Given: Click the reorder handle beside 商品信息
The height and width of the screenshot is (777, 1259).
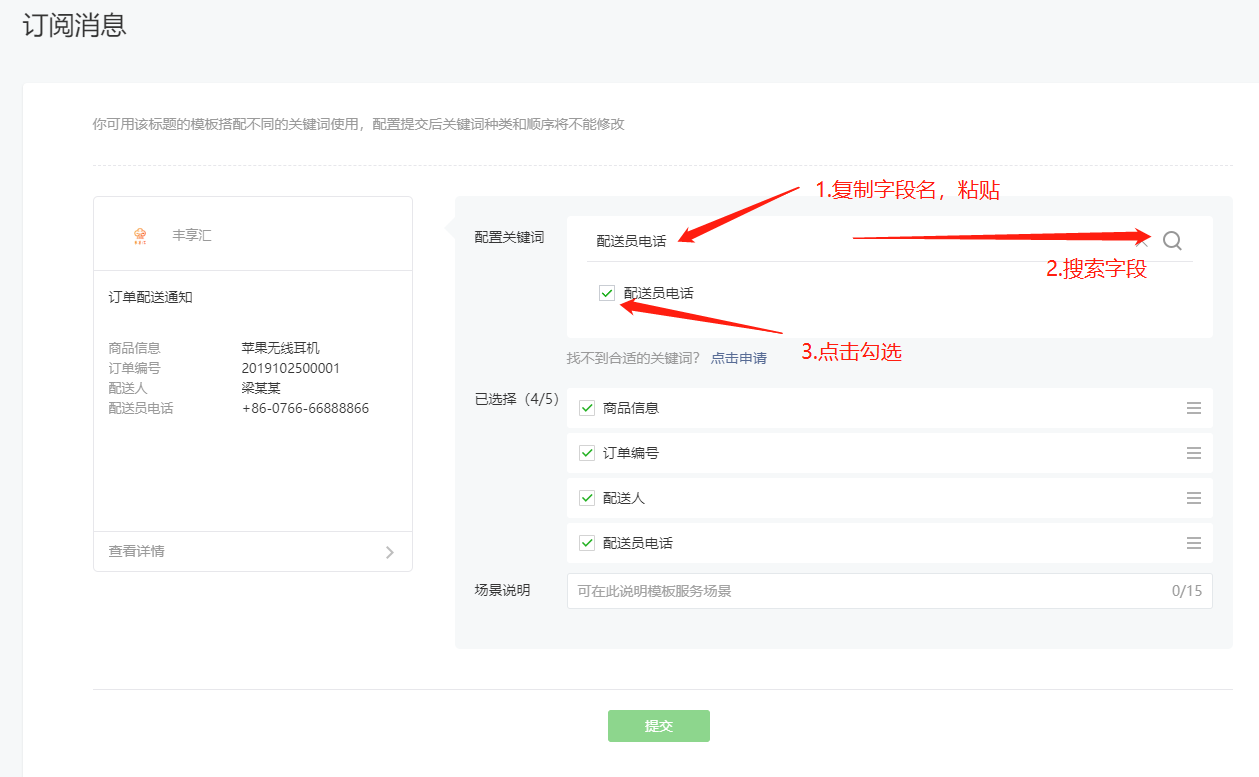Looking at the screenshot, I should point(1193,407).
